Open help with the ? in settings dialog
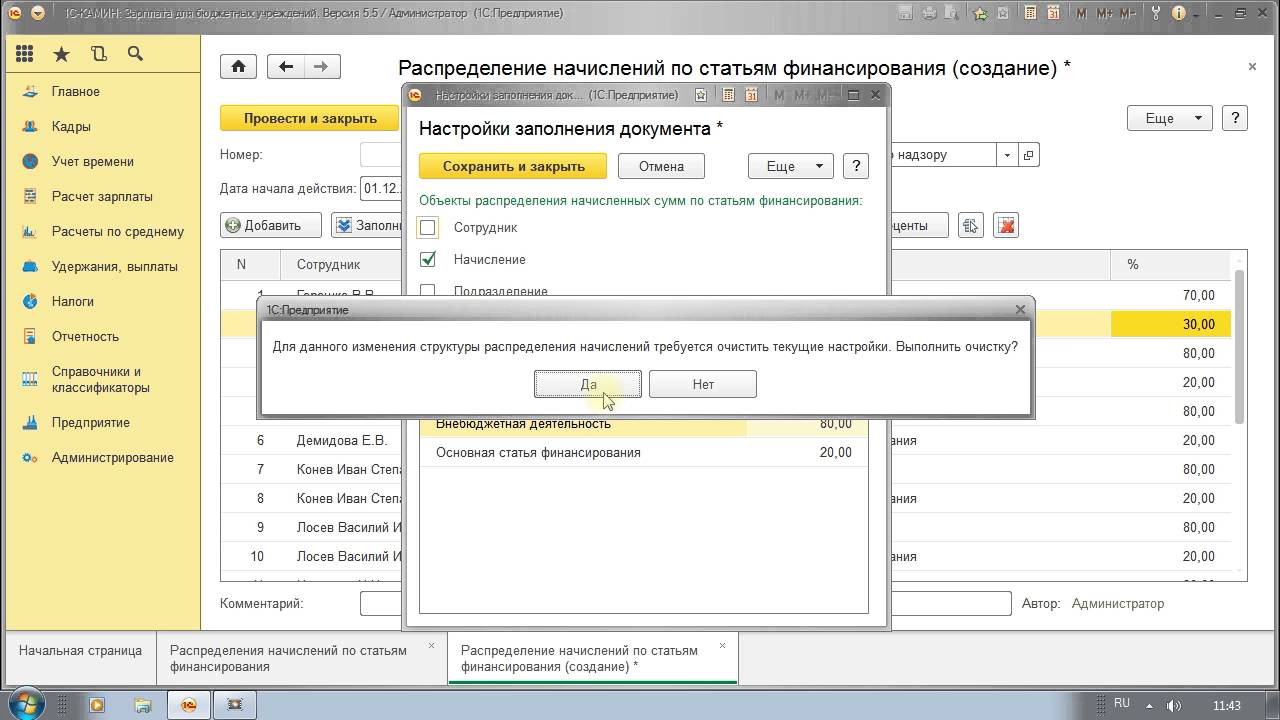 point(855,166)
